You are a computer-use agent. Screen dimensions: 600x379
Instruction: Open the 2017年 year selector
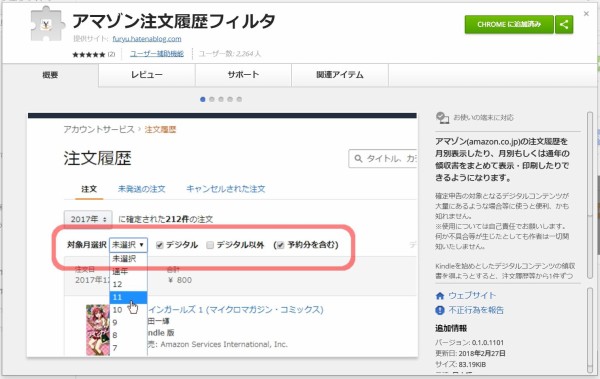click(x=88, y=219)
